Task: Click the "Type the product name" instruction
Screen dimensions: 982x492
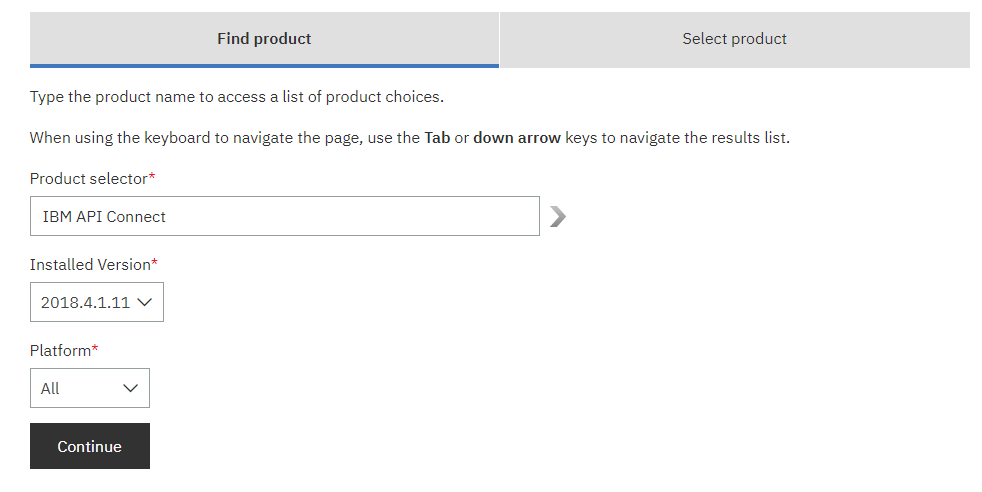Action: pos(236,97)
